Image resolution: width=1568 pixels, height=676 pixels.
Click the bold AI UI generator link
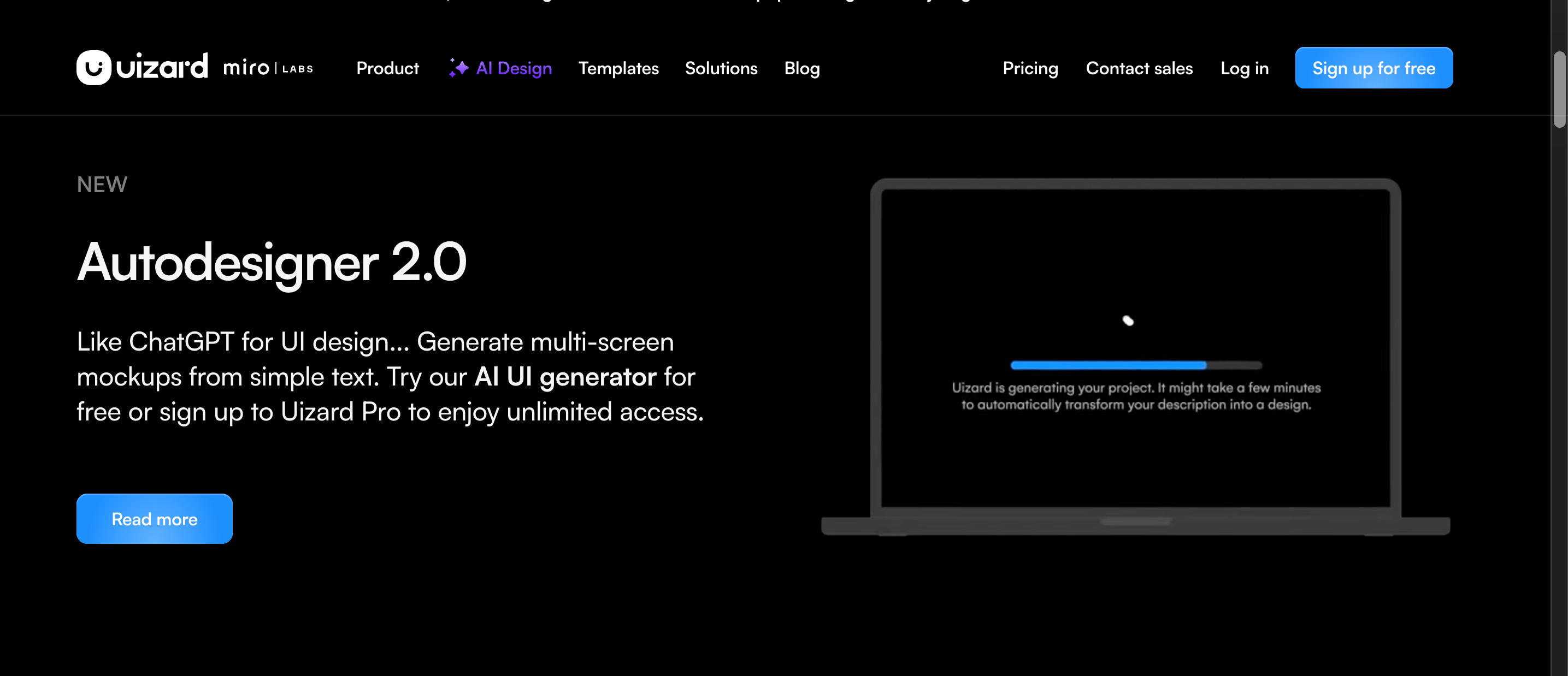point(565,377)
